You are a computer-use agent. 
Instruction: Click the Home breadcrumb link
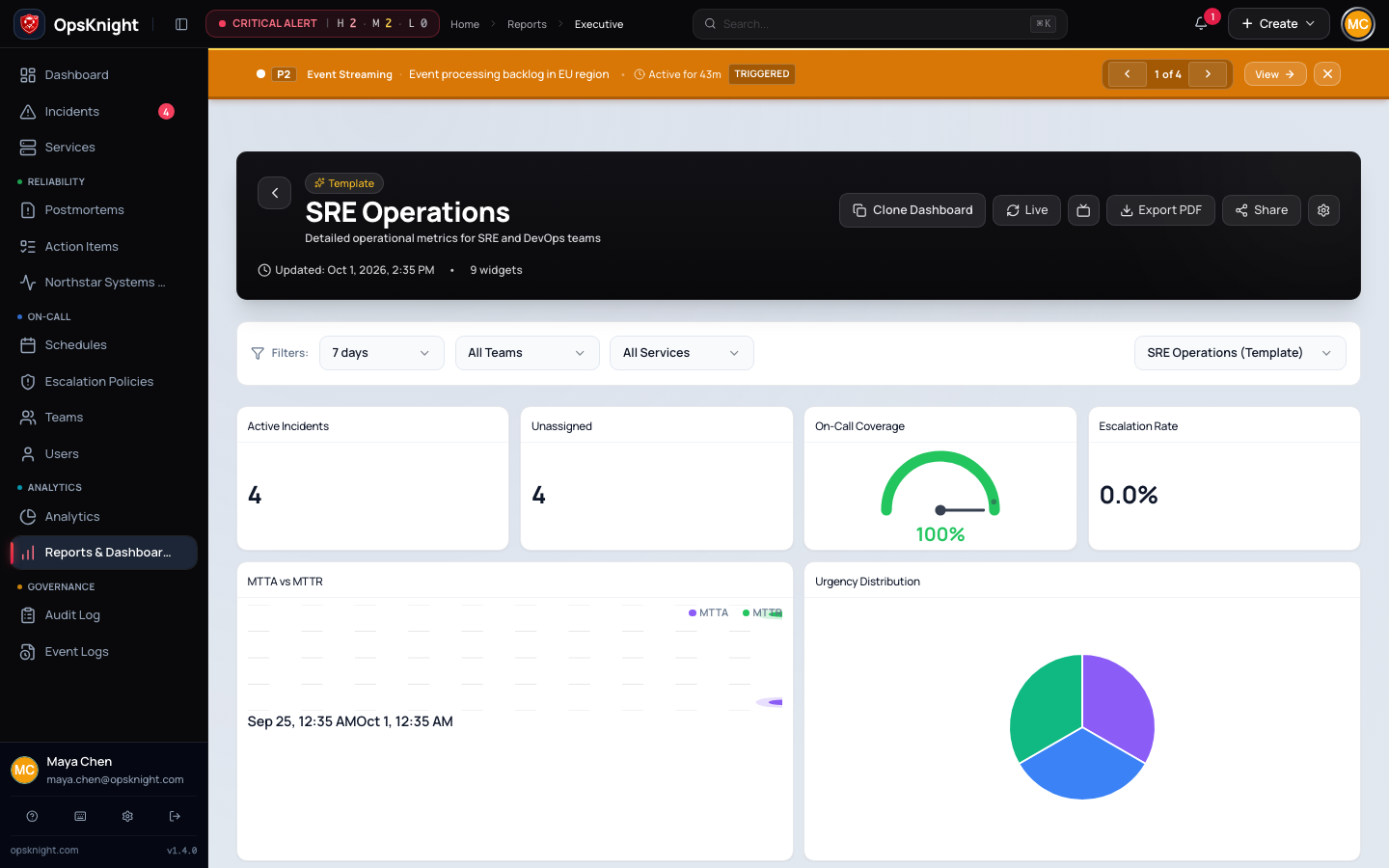point(465,24)
